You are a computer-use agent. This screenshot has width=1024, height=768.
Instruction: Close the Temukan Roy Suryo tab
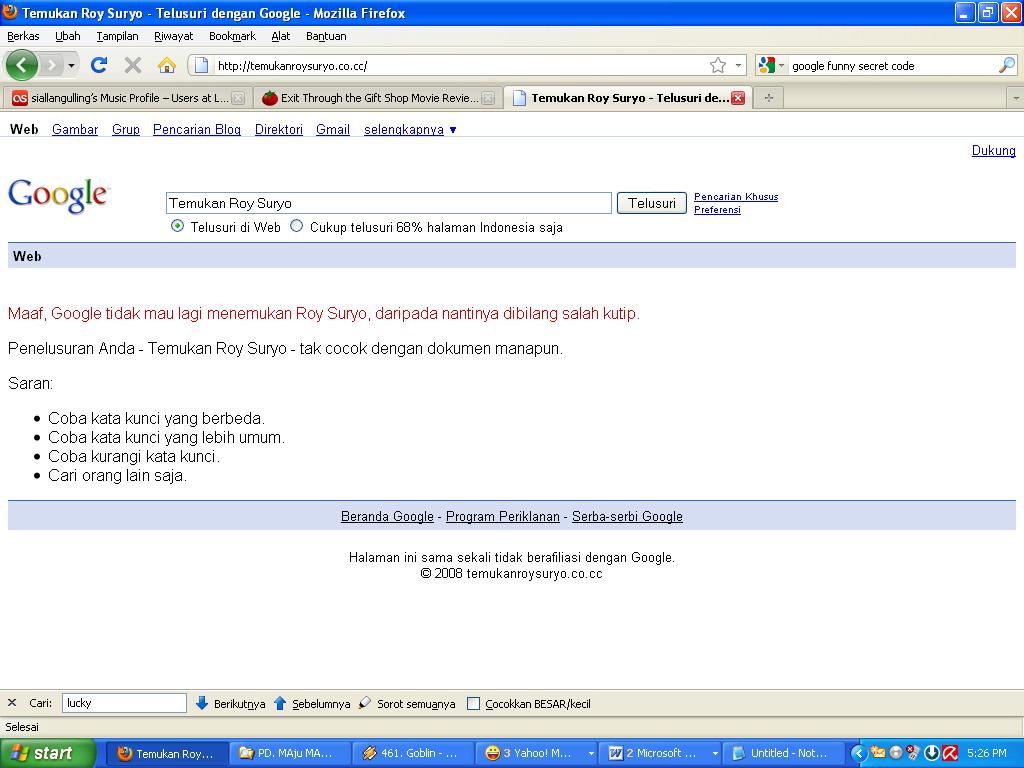pyautogui.click(x=738, y=98)
